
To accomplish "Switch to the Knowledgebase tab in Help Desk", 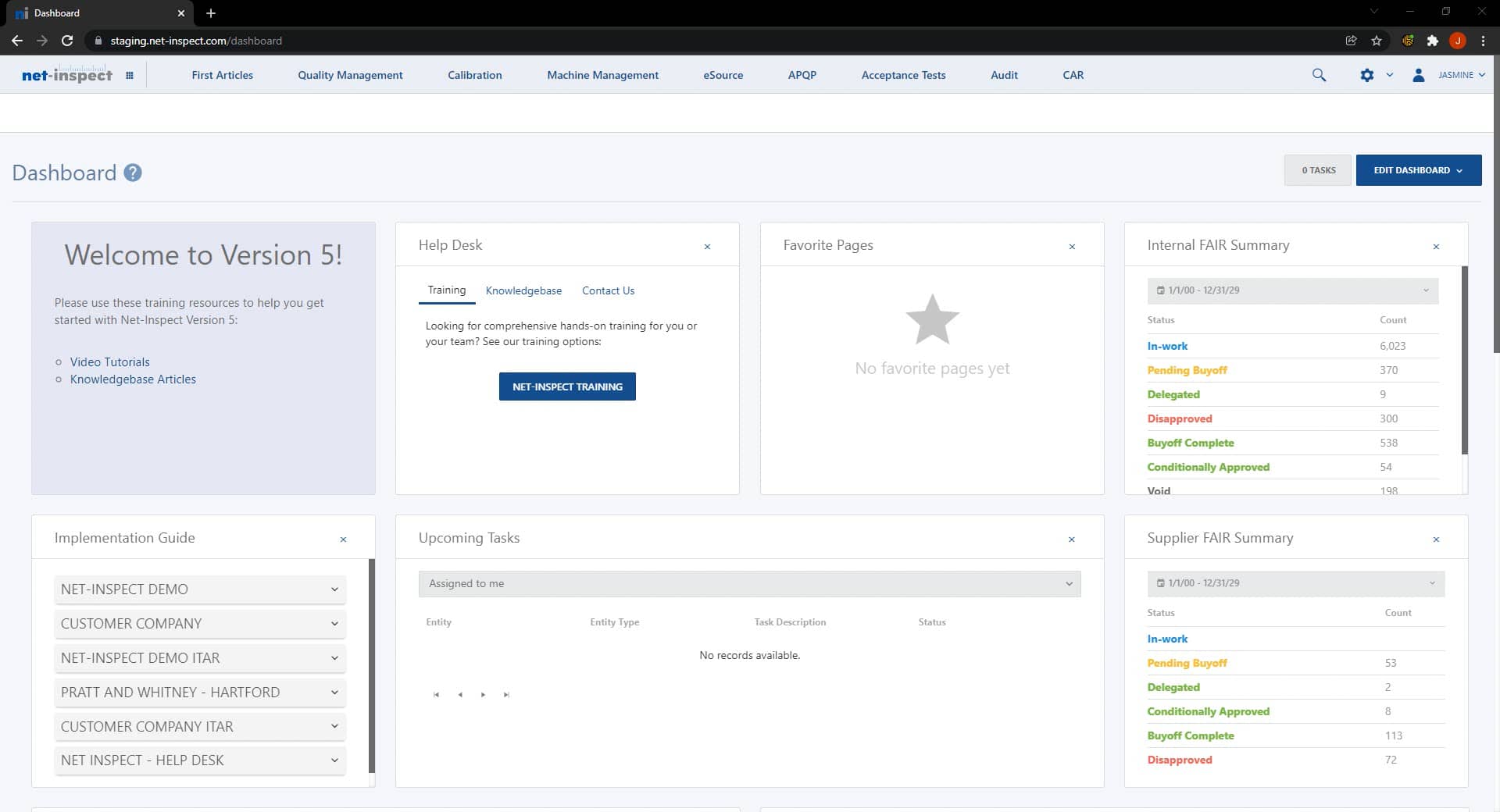I will tap(523, 290).
